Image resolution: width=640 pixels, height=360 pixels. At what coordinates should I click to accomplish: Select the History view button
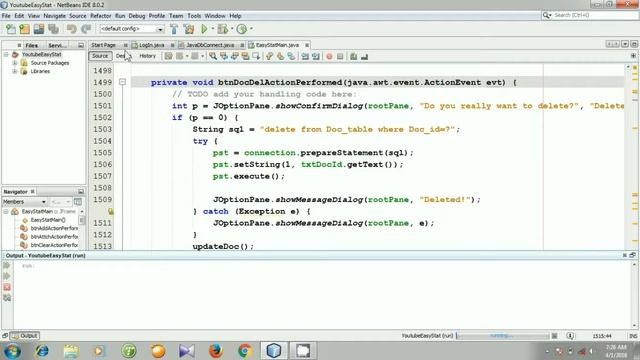(148, 56)
